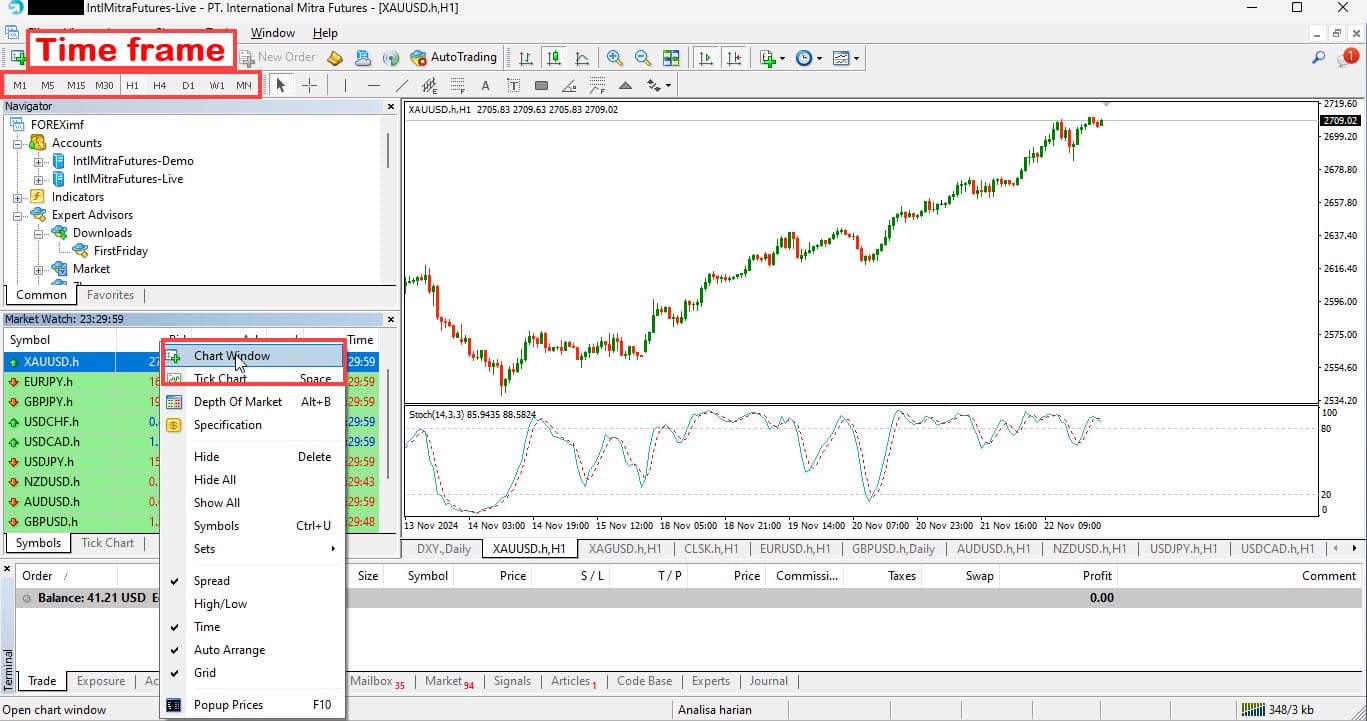Image resolution: width=1367 pixels, height=721 pixels.
Task: Select the W1 timeframe button
Action: [216, 85]
